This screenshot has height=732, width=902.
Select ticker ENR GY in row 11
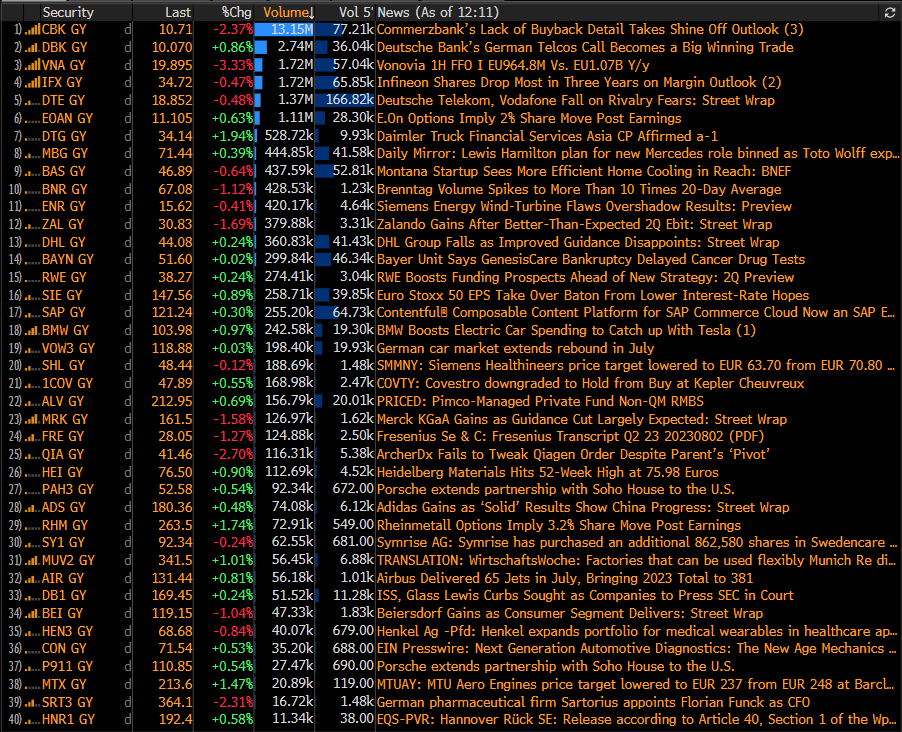click(x=64, y=207)
